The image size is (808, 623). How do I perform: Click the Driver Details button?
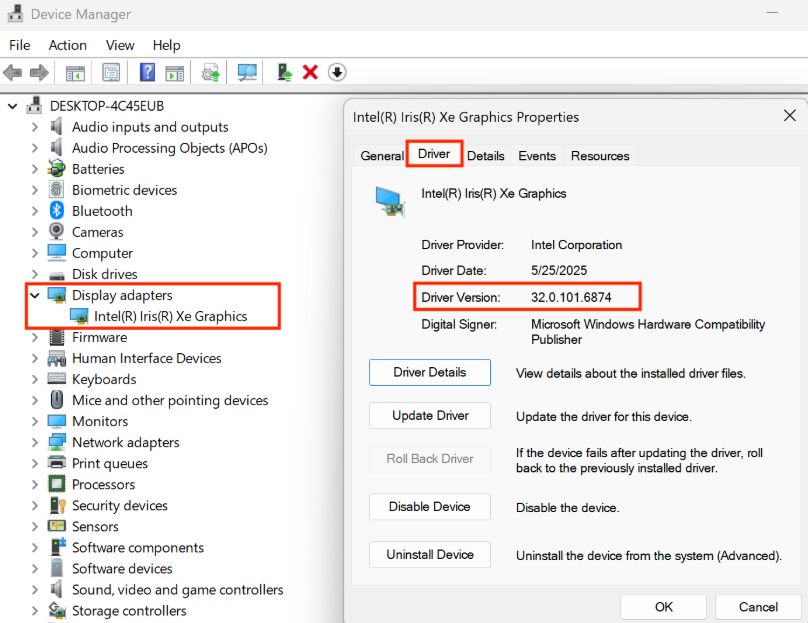tap(429, 372)
